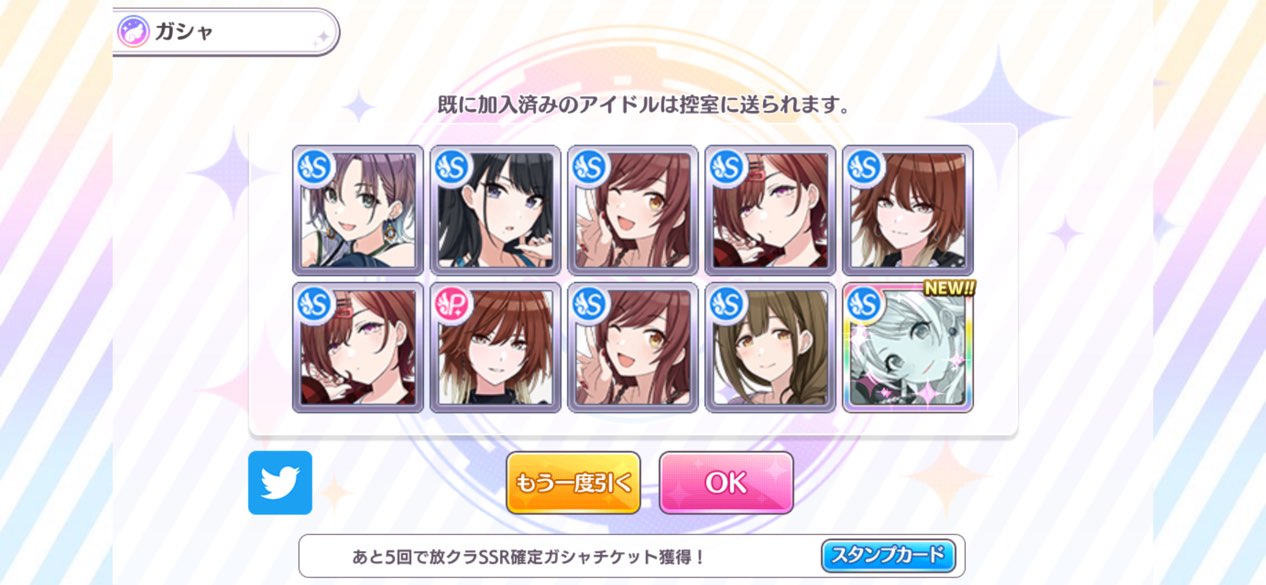Select the brown long-haired idol card in bottom row

point(770,347)
